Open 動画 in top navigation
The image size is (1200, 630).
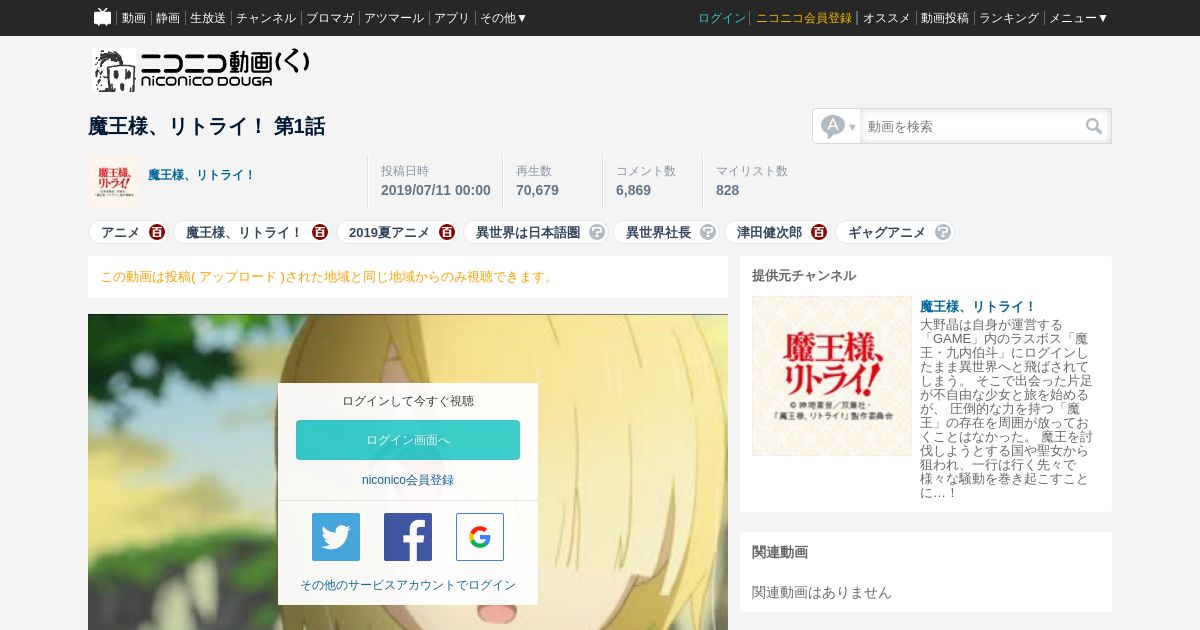[x=134, y=18]
